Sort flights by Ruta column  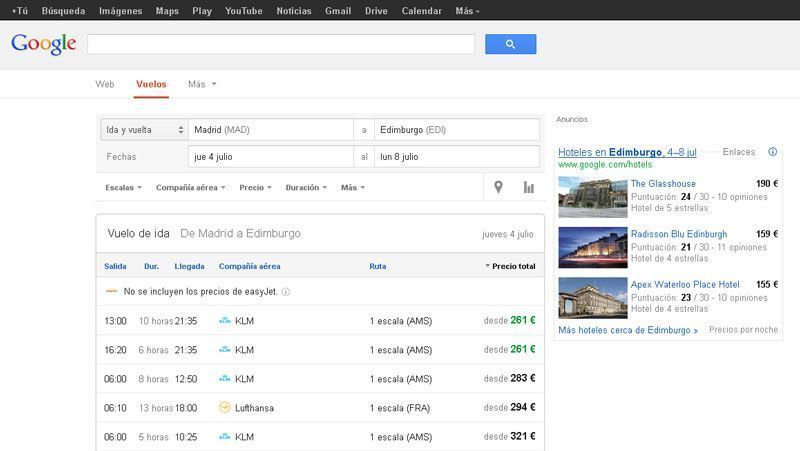click(x=378, y=266)
